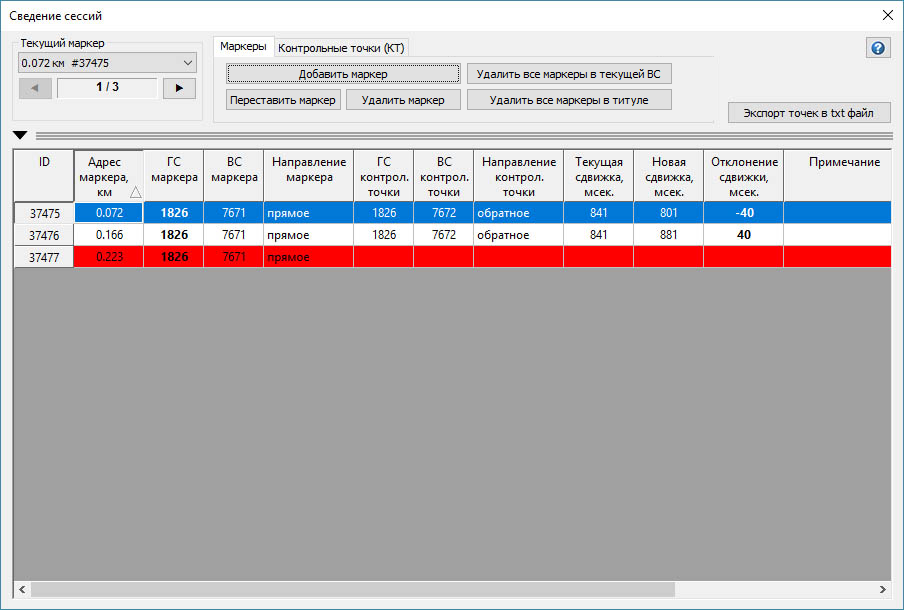904x610 pixels.
Task: Select the Маркеры tab
Action: pyautogui.click(x=243, y=47)
